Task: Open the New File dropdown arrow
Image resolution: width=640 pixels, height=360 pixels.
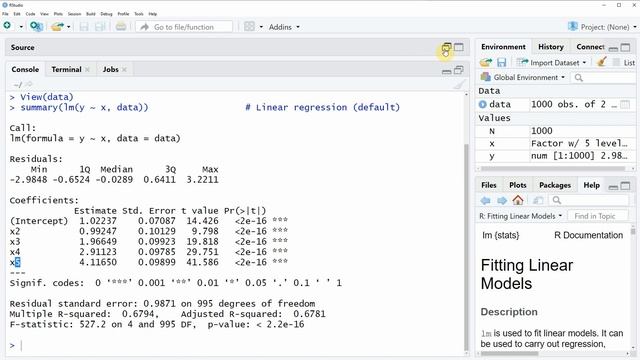Action: pyautogui.click(x=21, y=27)
